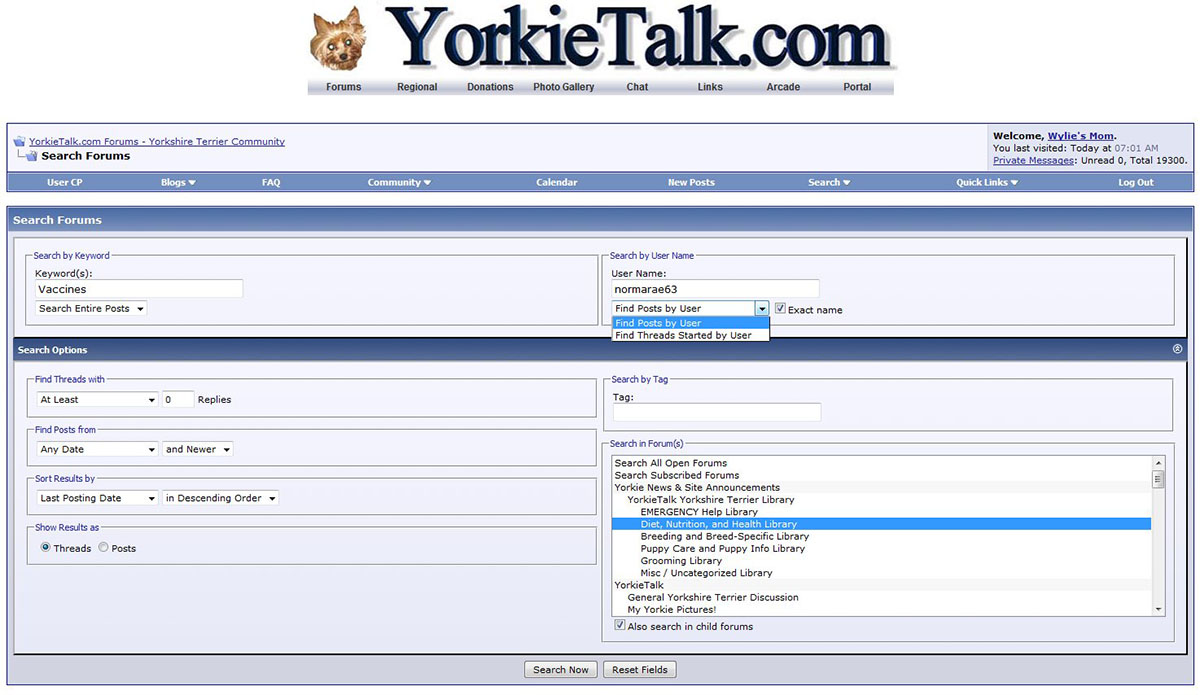Open the Chat tab
Screen dimensions: 1200x695
pyautogui.click(x=637, y=87)
